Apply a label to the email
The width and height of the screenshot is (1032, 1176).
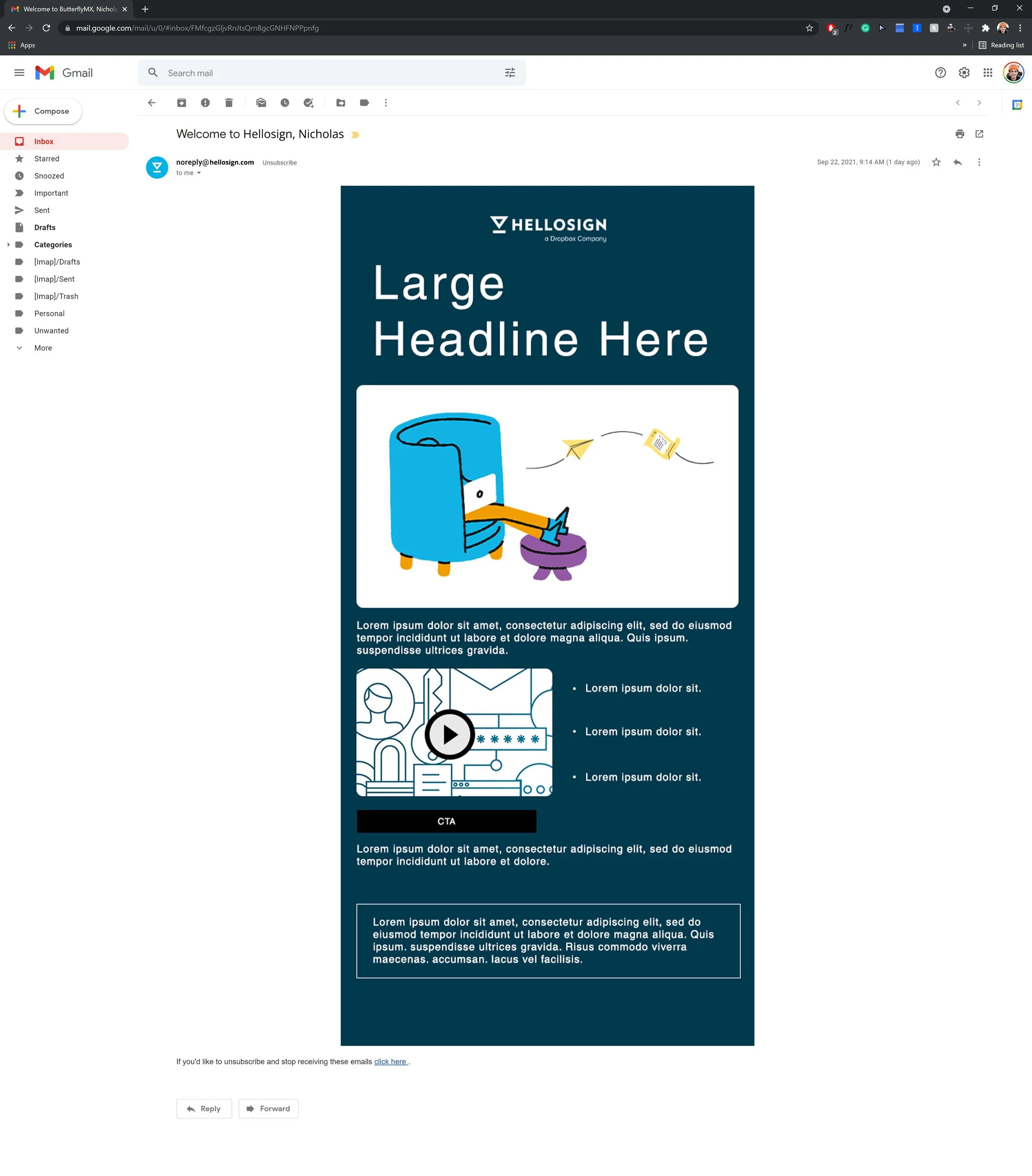[364, 102]
